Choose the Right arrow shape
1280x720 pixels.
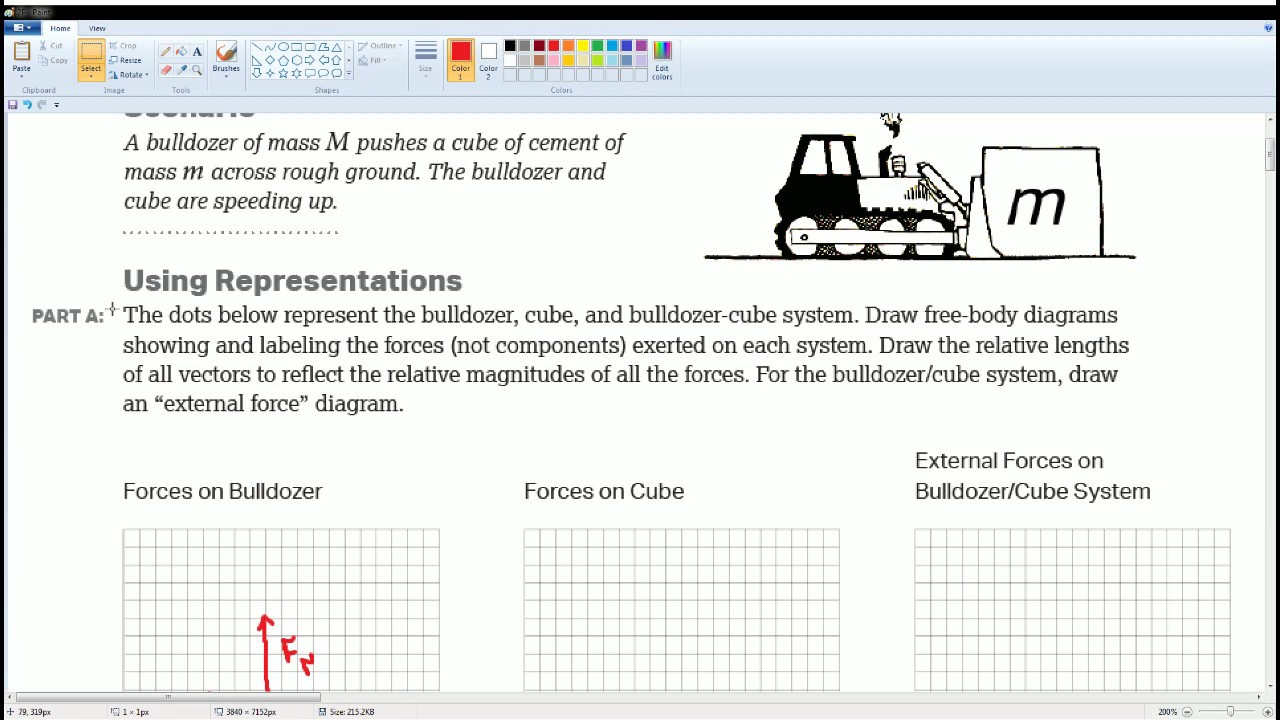tap(309, 60)
